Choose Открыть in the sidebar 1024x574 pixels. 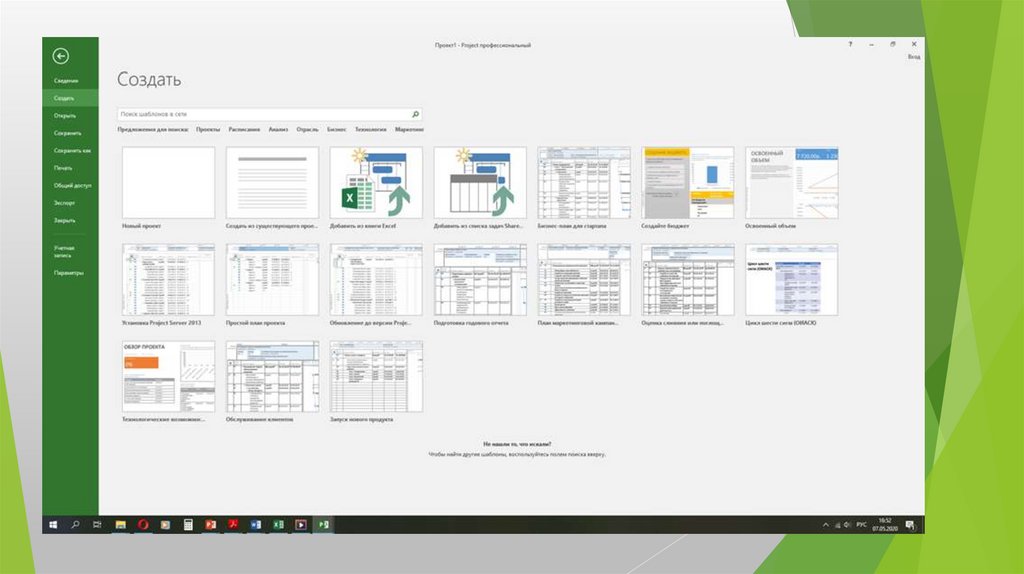point(65,116)
